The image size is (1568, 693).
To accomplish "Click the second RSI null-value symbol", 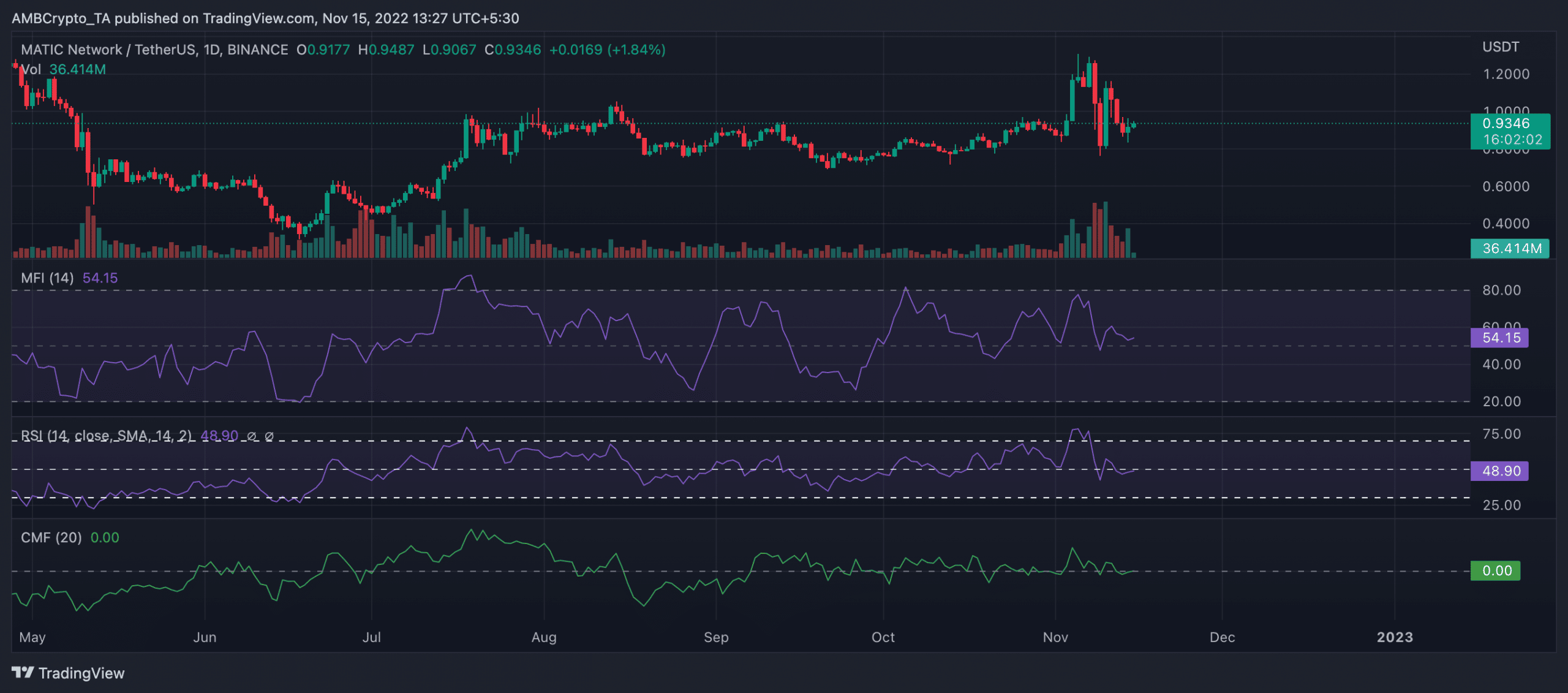I will 269,436.
